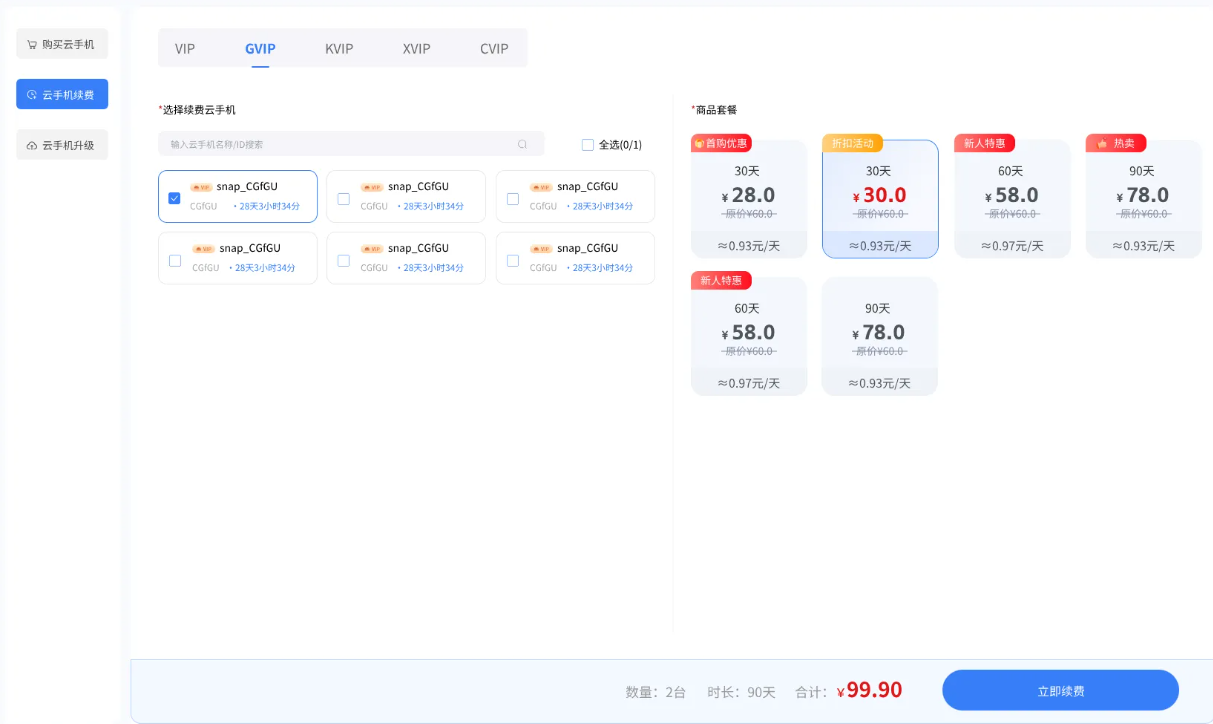The width and height of the screenshot is (1213, 724).
Task: Go to the XVIP tab
Action: (417, 48)
